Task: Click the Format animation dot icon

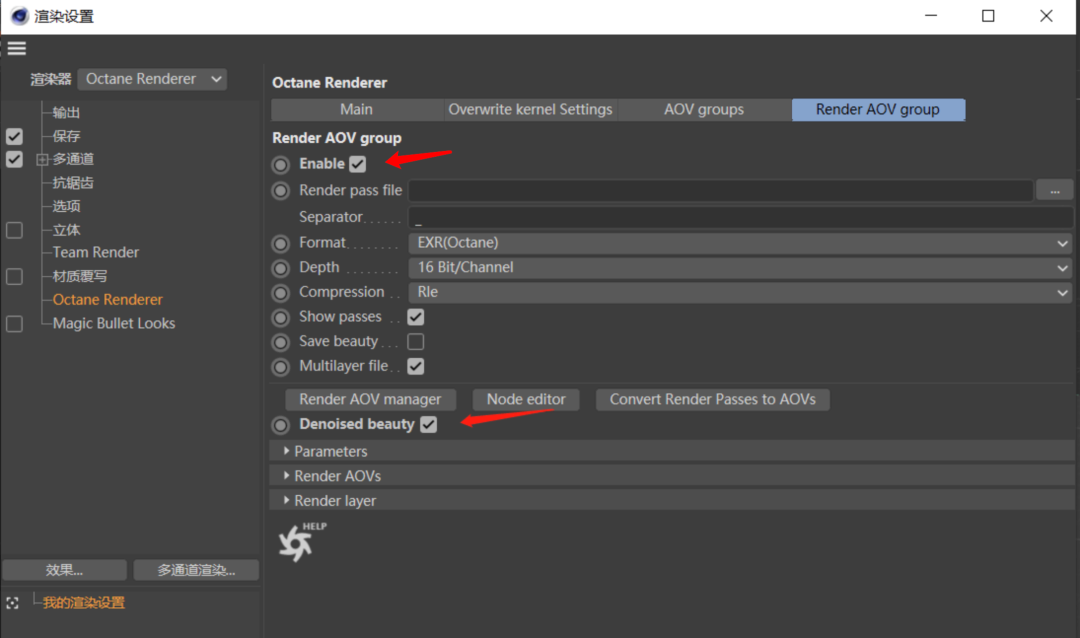Action: tap(280, 243)
